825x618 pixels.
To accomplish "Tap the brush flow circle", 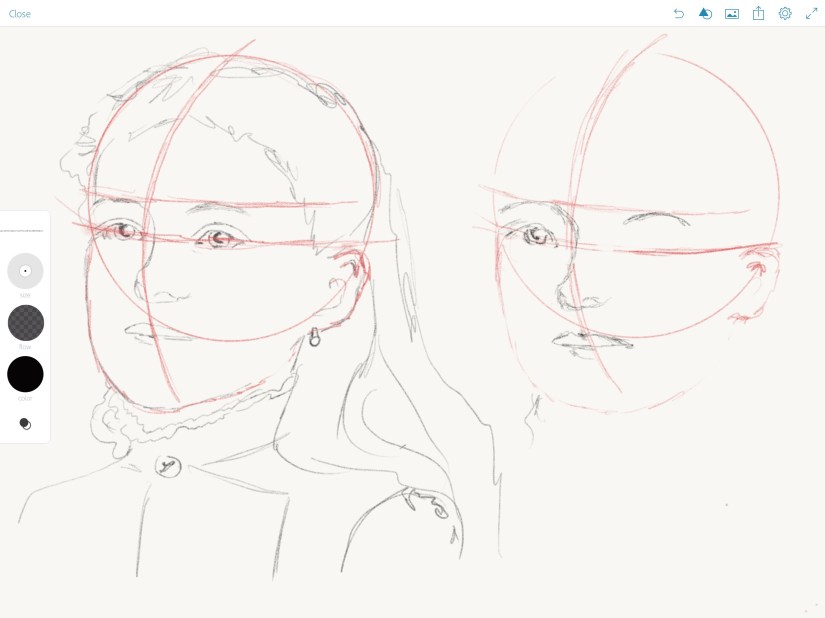I will click(x=25, y=323).
